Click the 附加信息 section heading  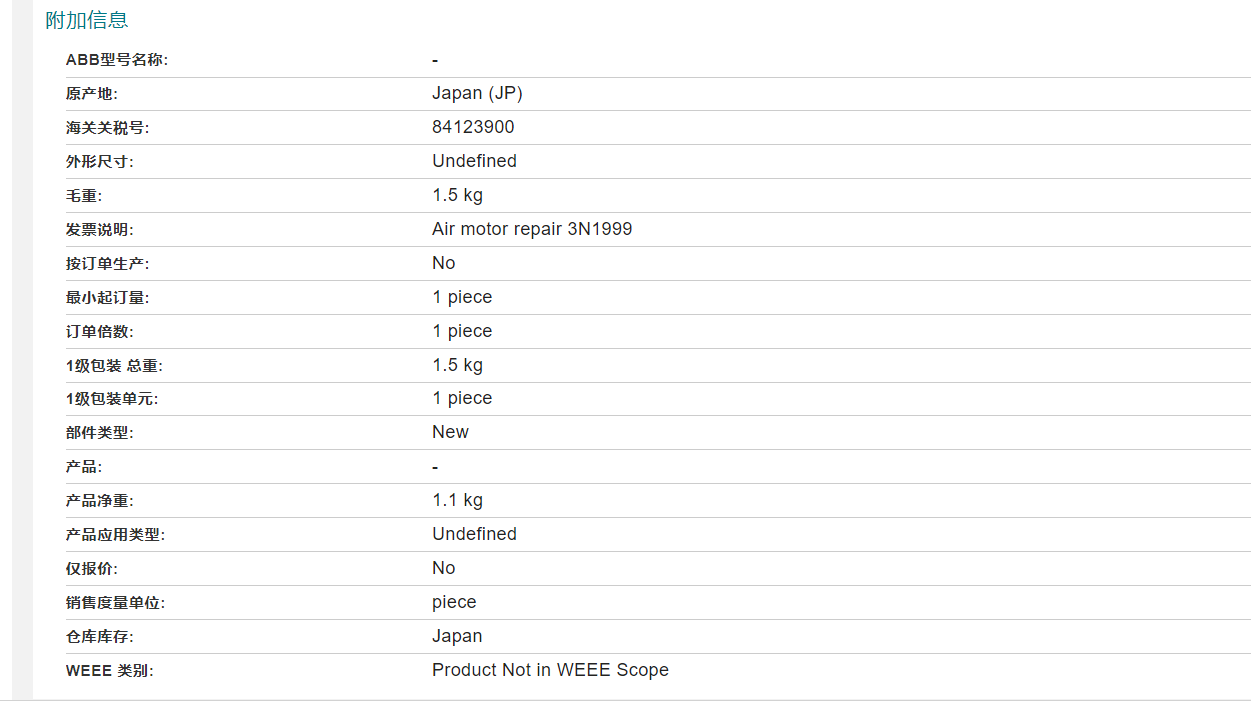(x=87, y=20)
